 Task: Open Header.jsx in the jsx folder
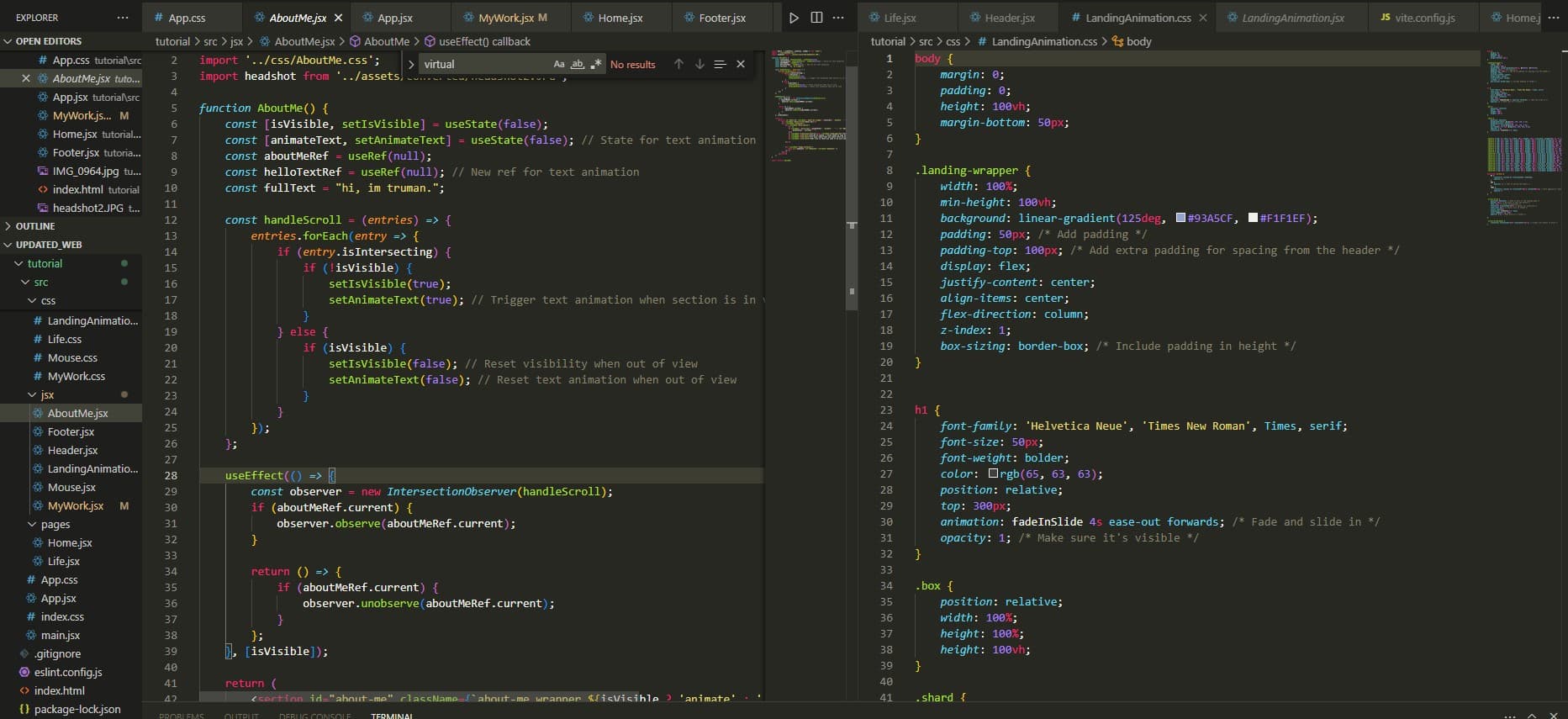(x=71, y=450)
